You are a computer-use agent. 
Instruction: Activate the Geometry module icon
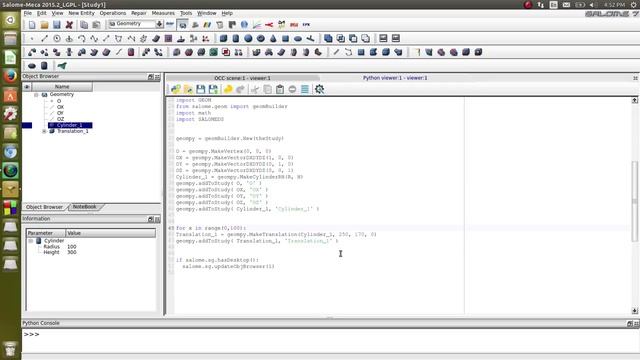[x=182, y=25]
